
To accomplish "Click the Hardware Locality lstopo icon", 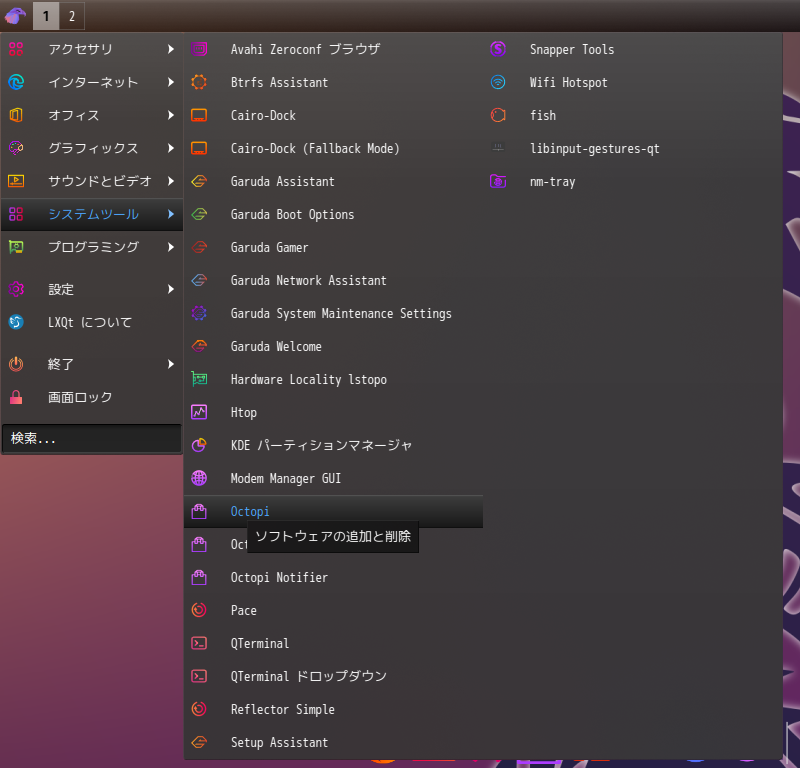I will click(x=199, y=379).
